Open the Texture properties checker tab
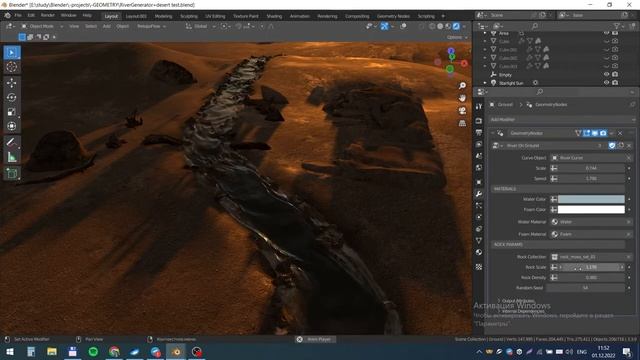Screen dimensions: 640x360 click(479, 267)
